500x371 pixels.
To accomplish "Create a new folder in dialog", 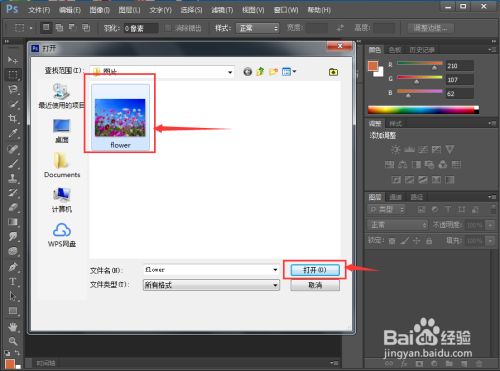I will point(273,72).
